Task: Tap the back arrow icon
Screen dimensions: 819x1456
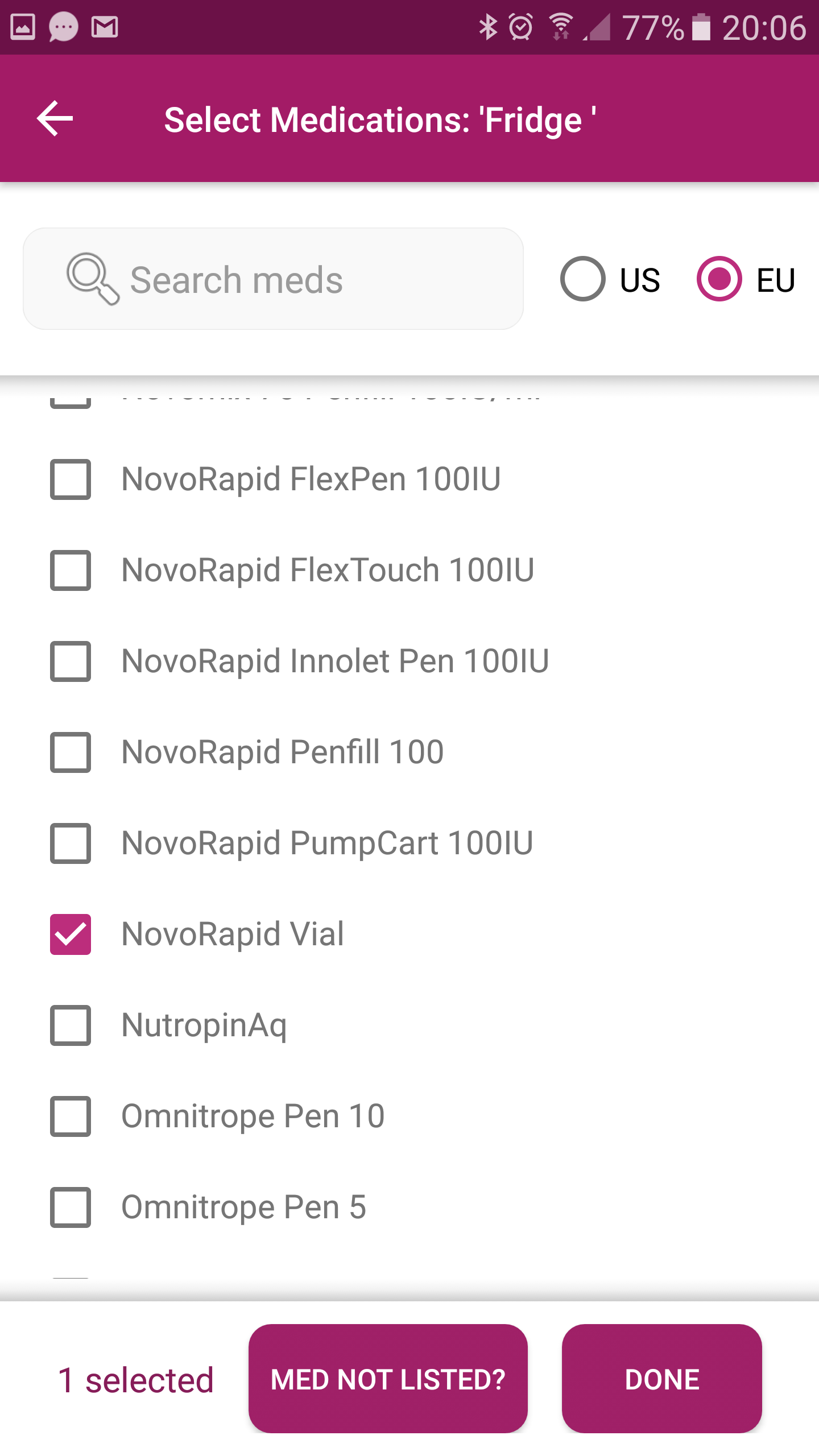Action: coord(55,118)
